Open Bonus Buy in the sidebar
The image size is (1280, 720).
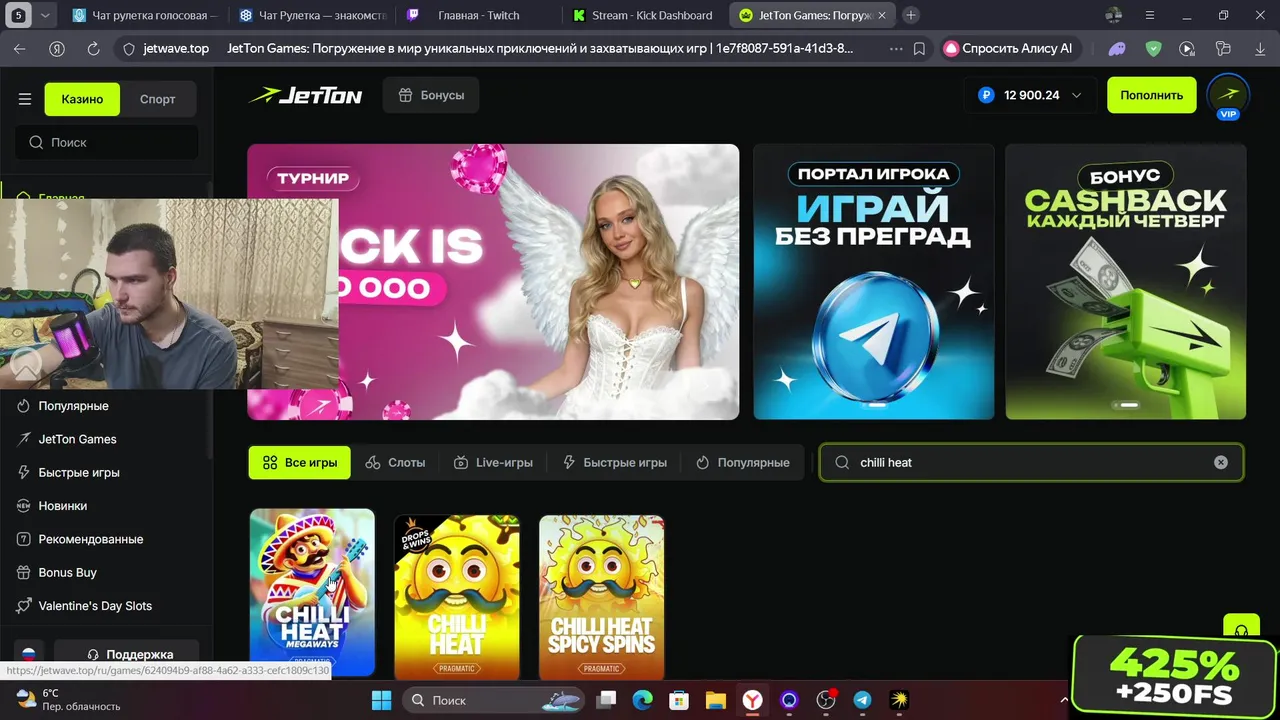[67, 572]
